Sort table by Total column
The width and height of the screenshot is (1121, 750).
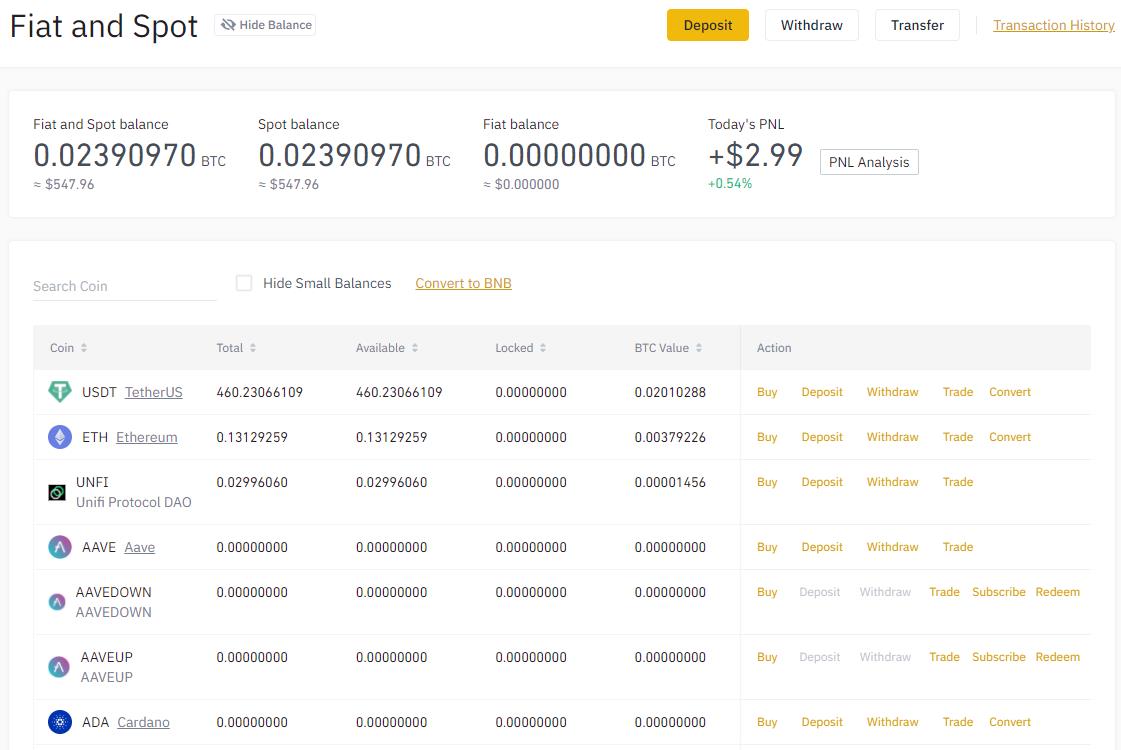[236, 348]
